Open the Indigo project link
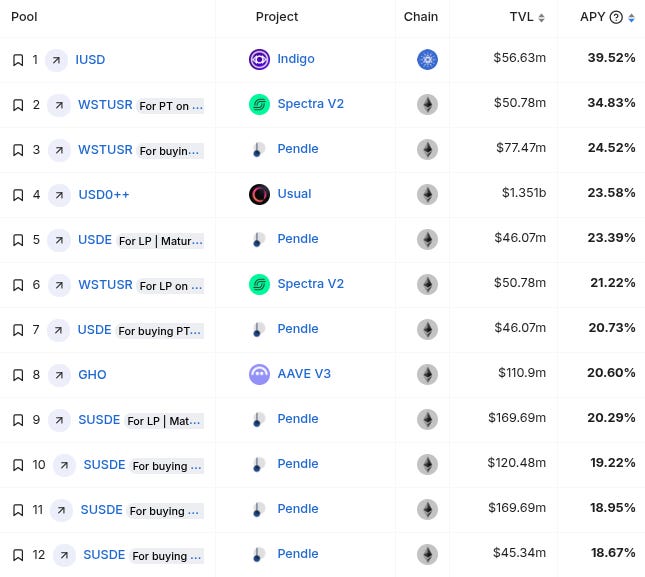Image resolution: width=645 pixels, height=577 pixels. click(x=296, y=59)
